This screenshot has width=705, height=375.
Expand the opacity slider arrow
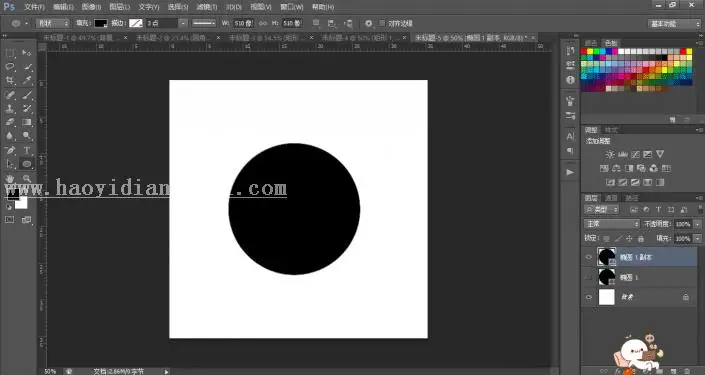(698, 224)
